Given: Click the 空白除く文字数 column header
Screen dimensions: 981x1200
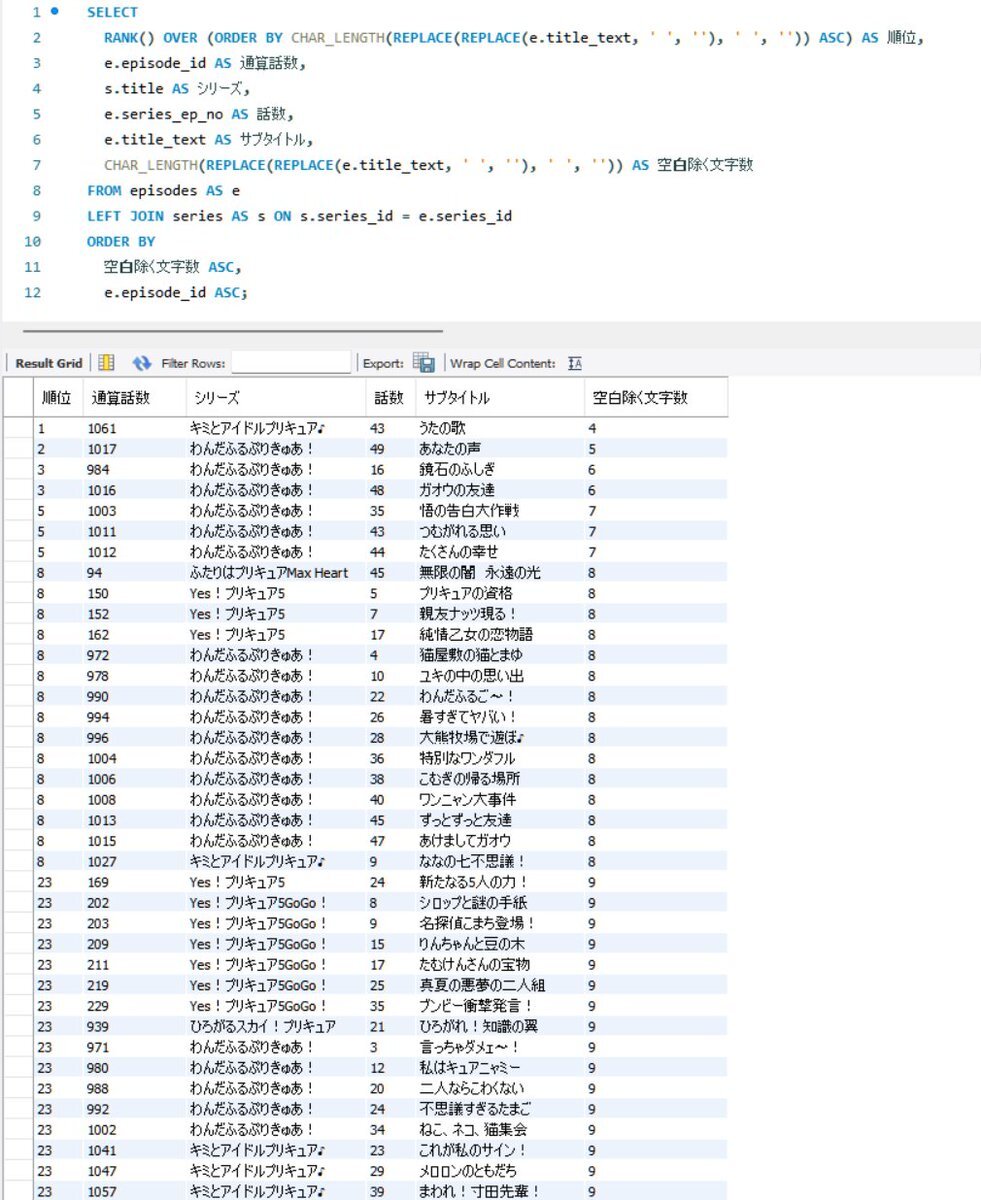Looking at the screenshot, I should tap(640, 397).
